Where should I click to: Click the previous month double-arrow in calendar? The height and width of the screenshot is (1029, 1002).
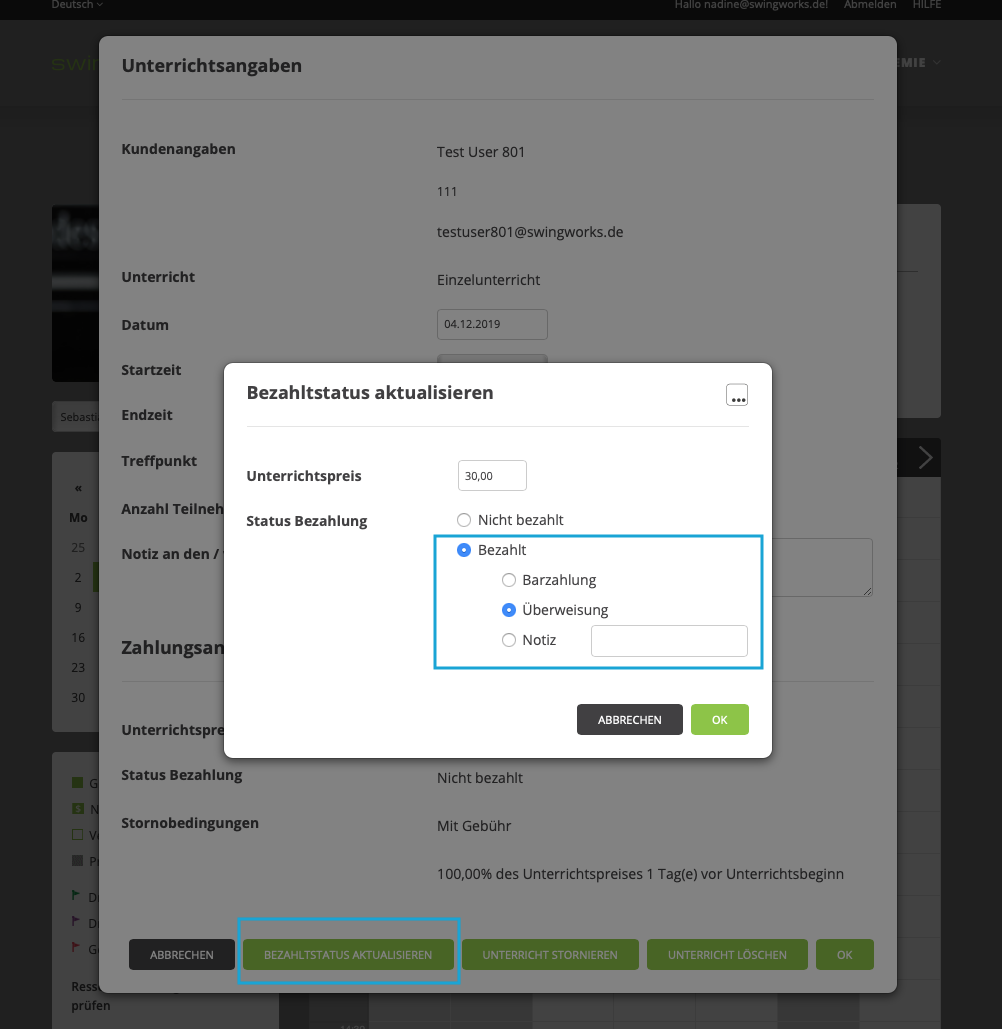[78, 488]
